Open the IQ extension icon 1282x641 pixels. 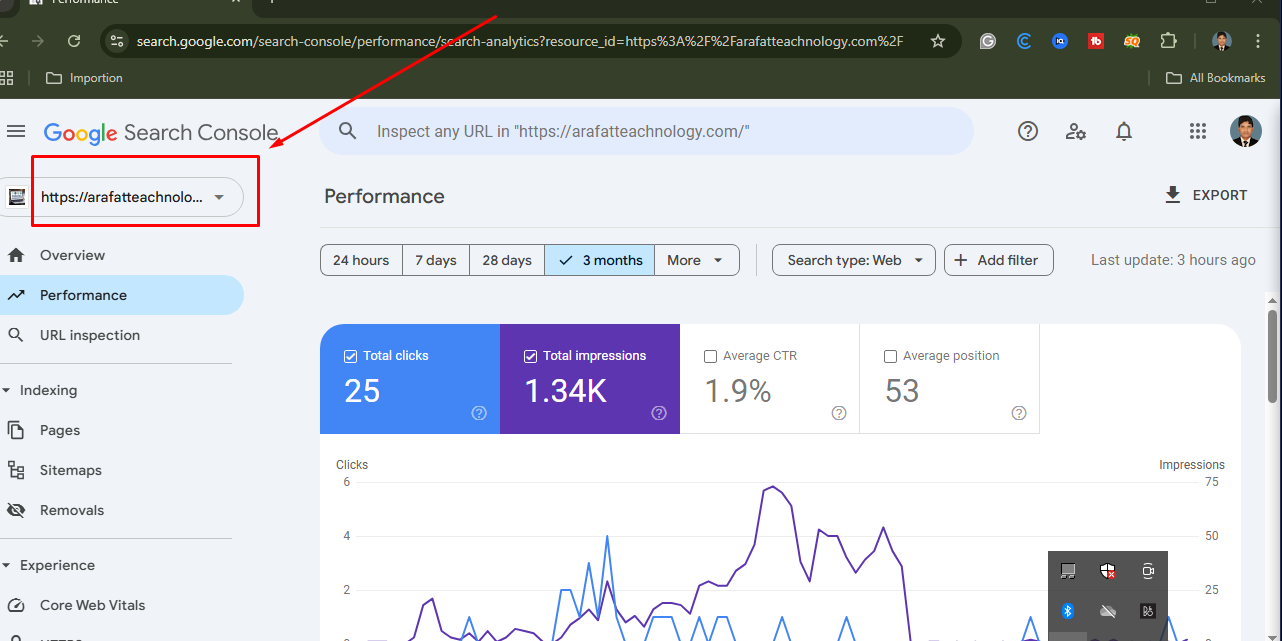tap(1060, 41)
